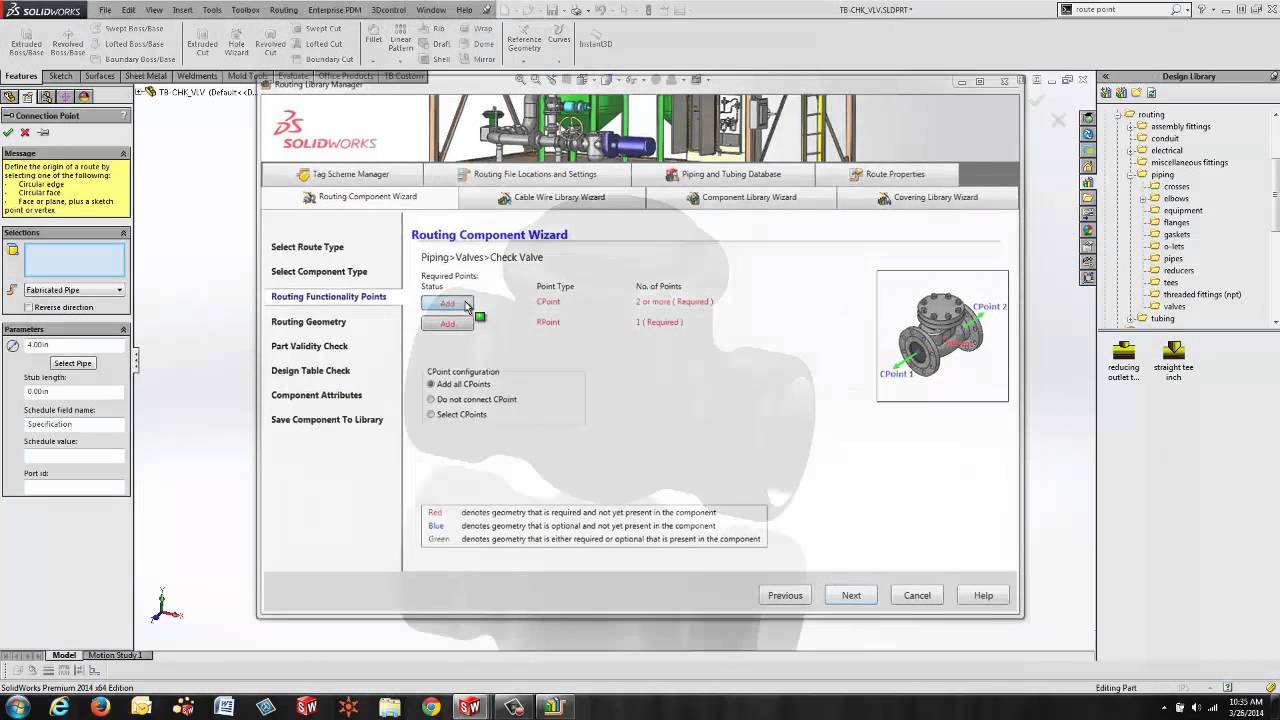Open the Routing menu

pos(283,10)
